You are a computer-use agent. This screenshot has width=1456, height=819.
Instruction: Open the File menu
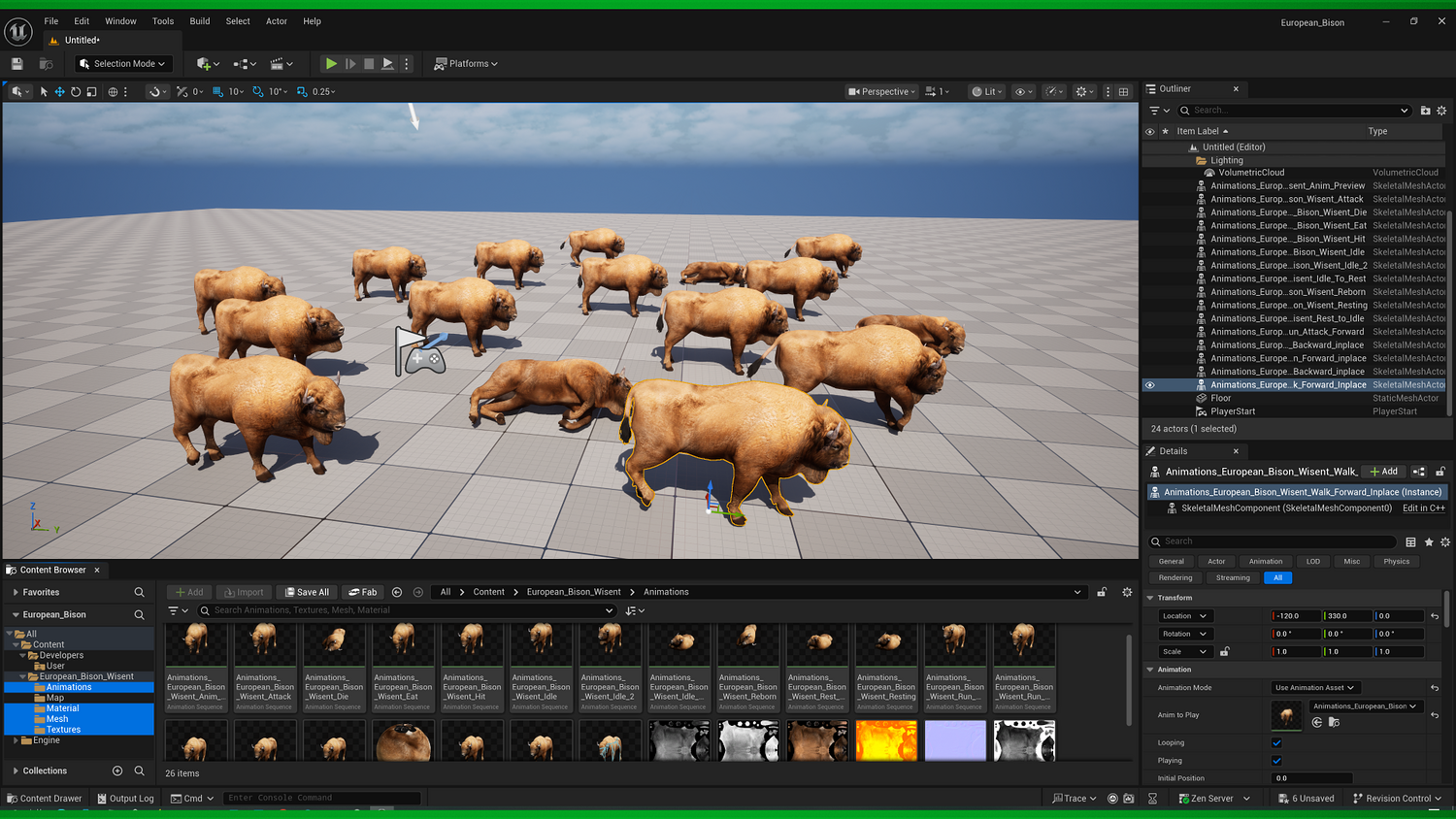click(51, 21)
